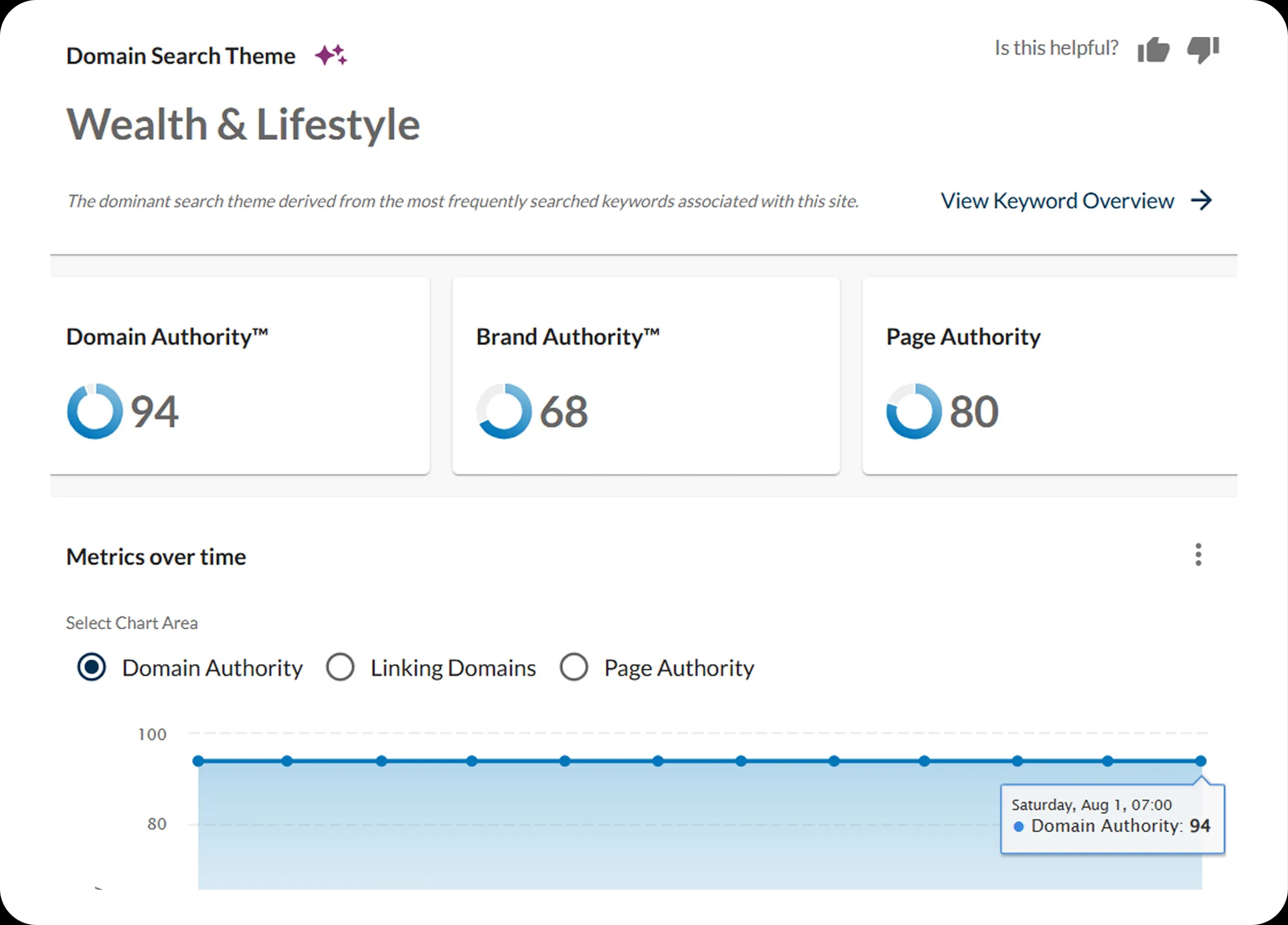This screenshot has height=925, width=1288.
Task: Select the Linking Domains radio button
Action: (x=340, y=667)
